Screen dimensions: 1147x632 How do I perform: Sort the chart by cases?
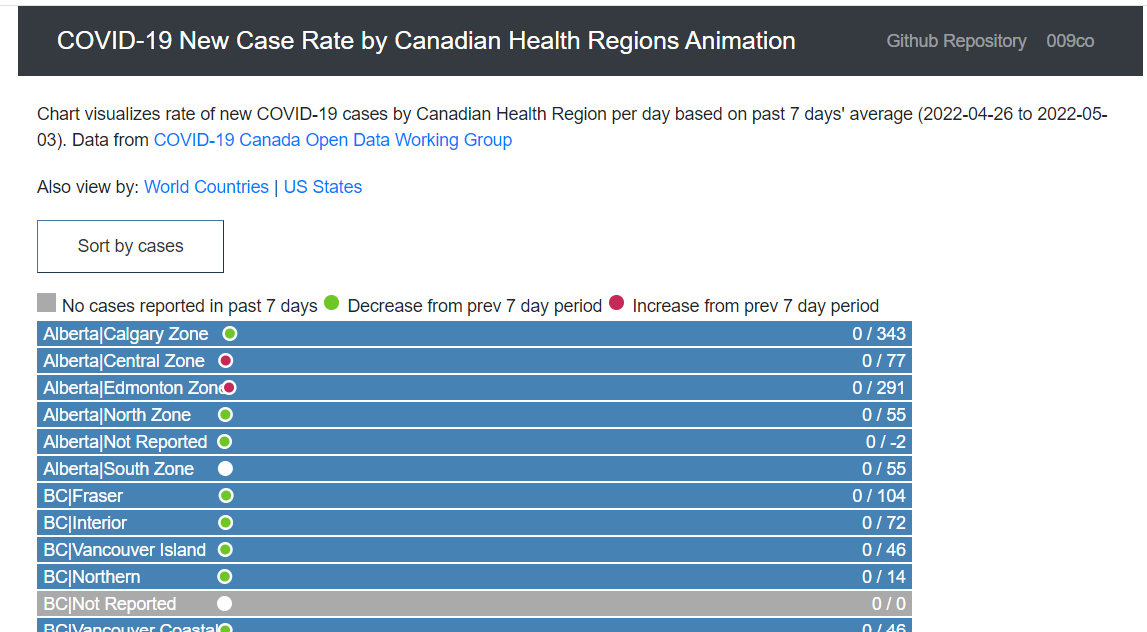click(x=130, y=247)
